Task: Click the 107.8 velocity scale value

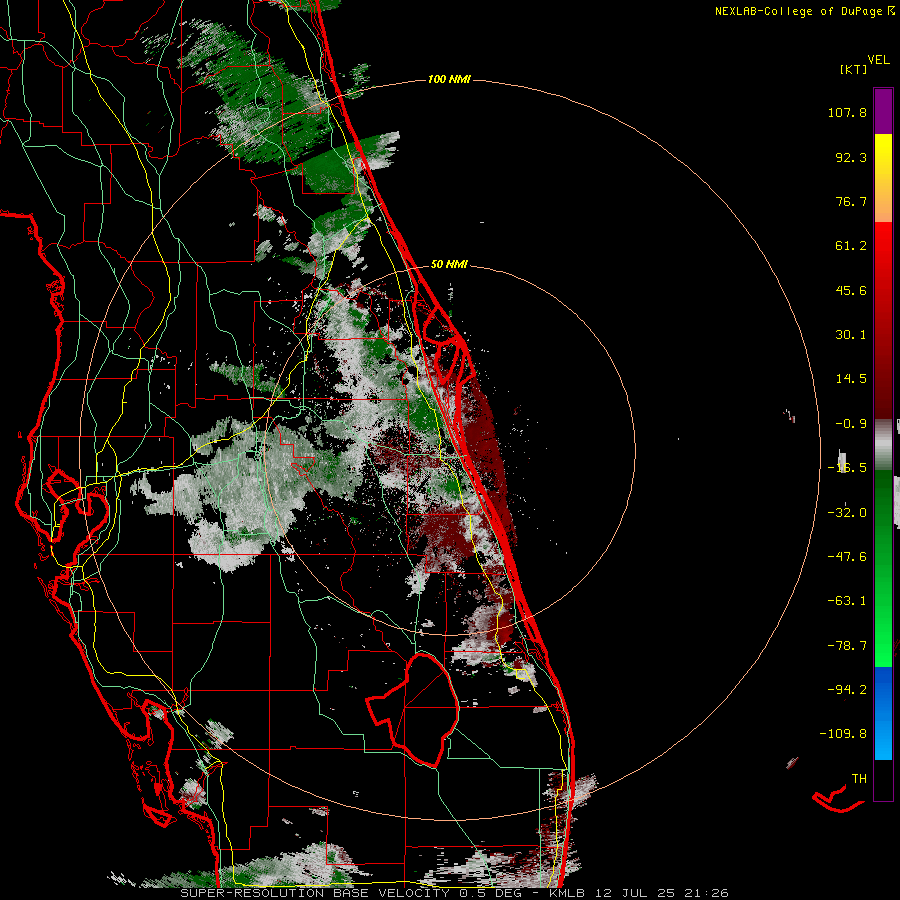Action: (x=847, y=112)
